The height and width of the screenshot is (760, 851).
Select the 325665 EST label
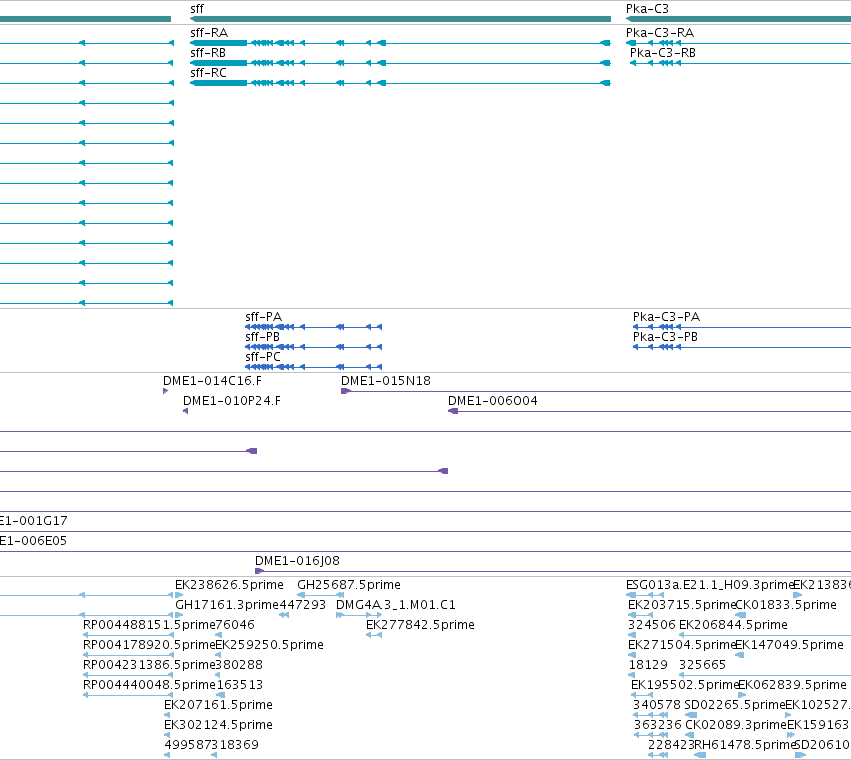702,665
